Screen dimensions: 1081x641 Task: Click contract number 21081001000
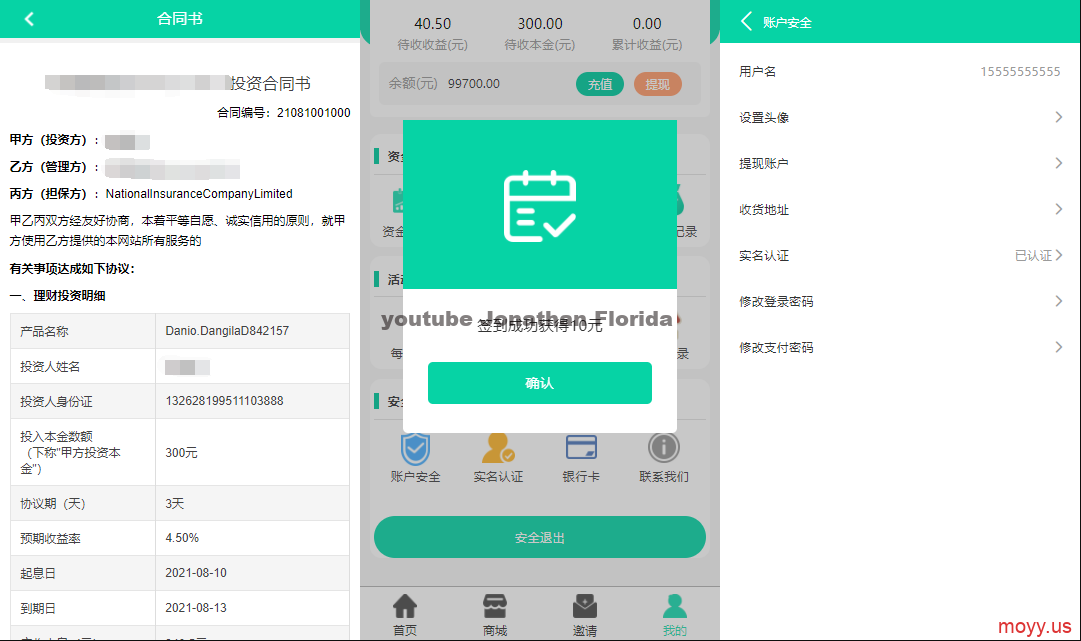pyautogui.click(x=314, y=112)
